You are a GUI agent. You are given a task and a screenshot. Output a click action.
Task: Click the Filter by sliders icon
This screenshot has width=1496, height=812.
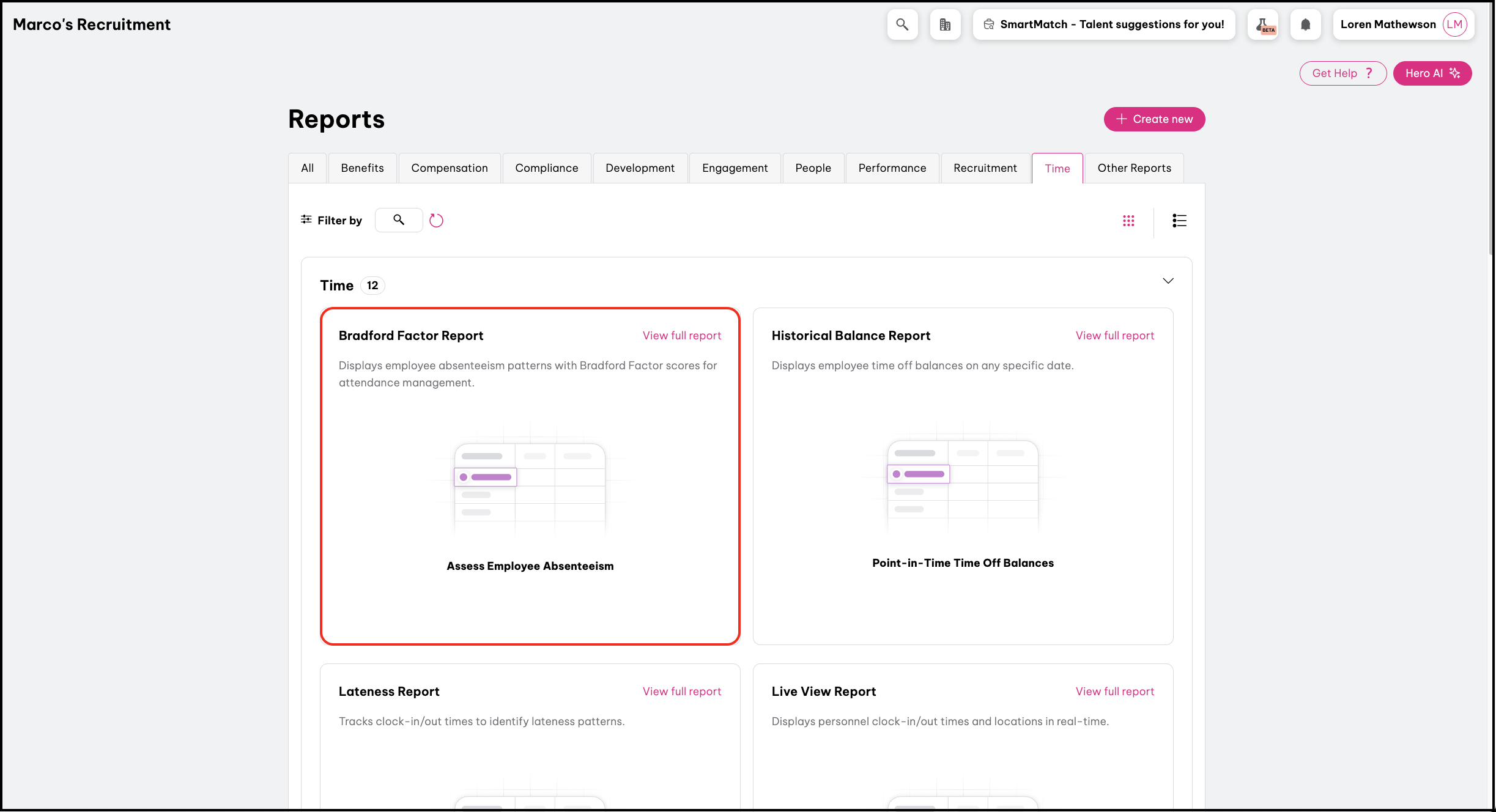point(306,220)
